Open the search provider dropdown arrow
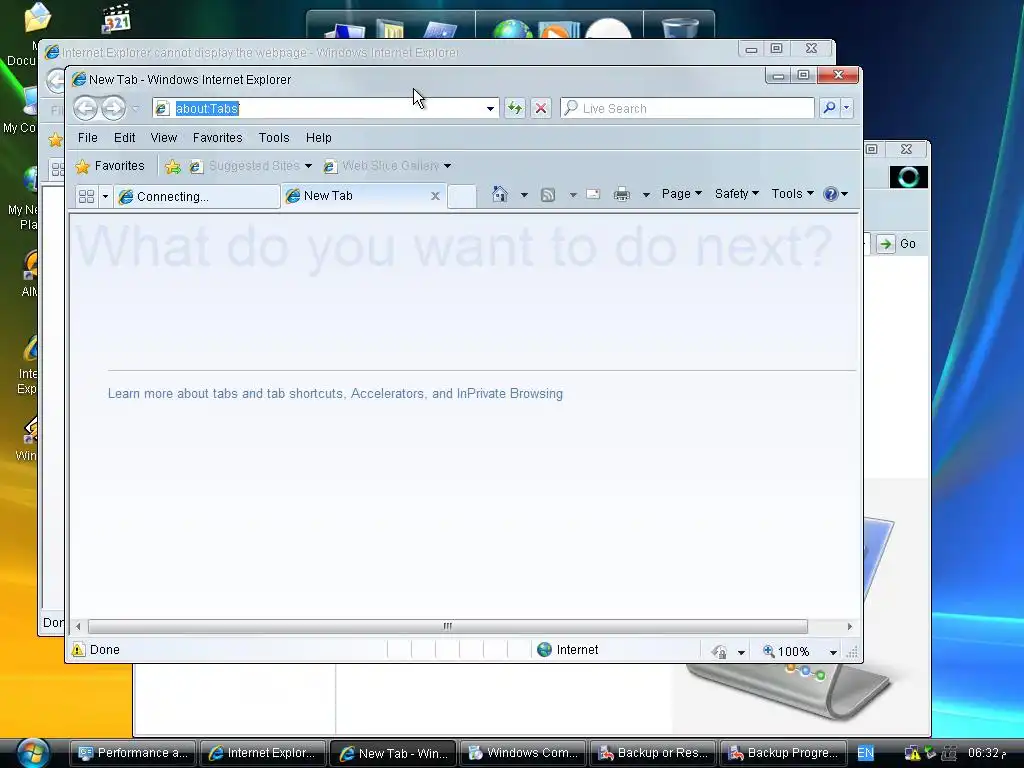 coord(846,108)
